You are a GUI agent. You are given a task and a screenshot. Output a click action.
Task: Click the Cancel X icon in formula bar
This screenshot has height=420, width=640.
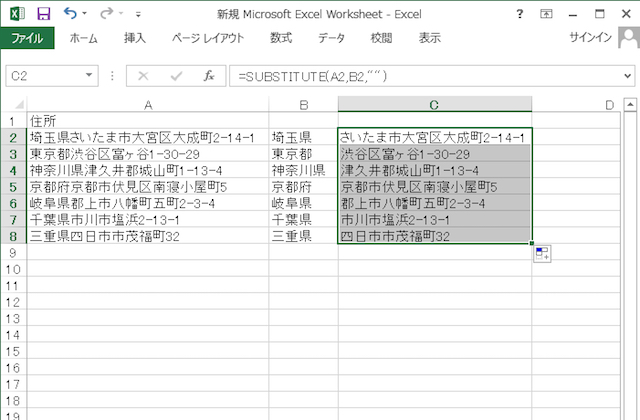[x=144, y=76]
